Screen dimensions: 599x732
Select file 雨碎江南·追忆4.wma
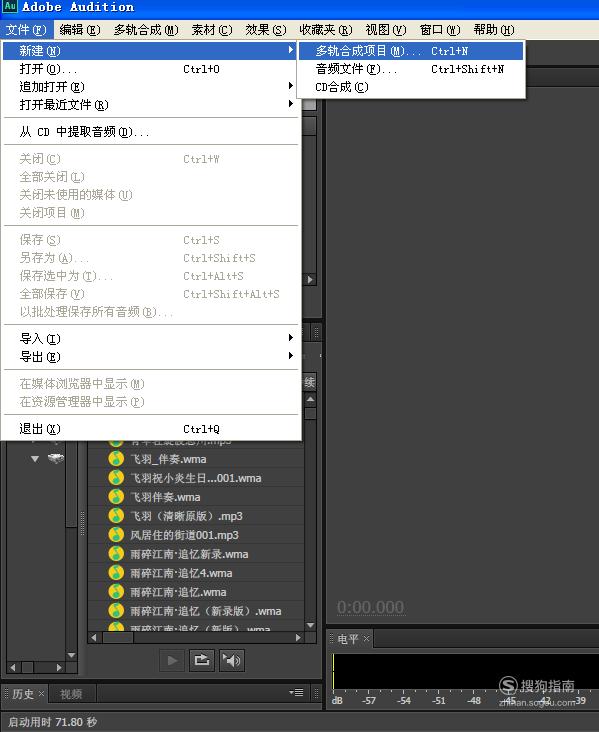coord(196,573)
